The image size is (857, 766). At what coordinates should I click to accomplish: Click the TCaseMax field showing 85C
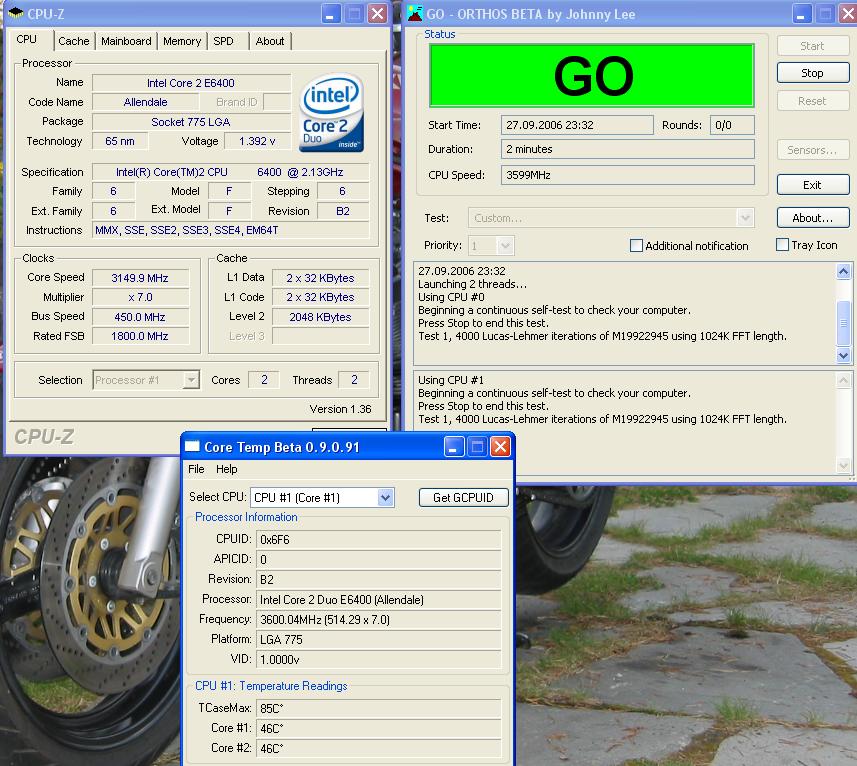tap(378, 709)
